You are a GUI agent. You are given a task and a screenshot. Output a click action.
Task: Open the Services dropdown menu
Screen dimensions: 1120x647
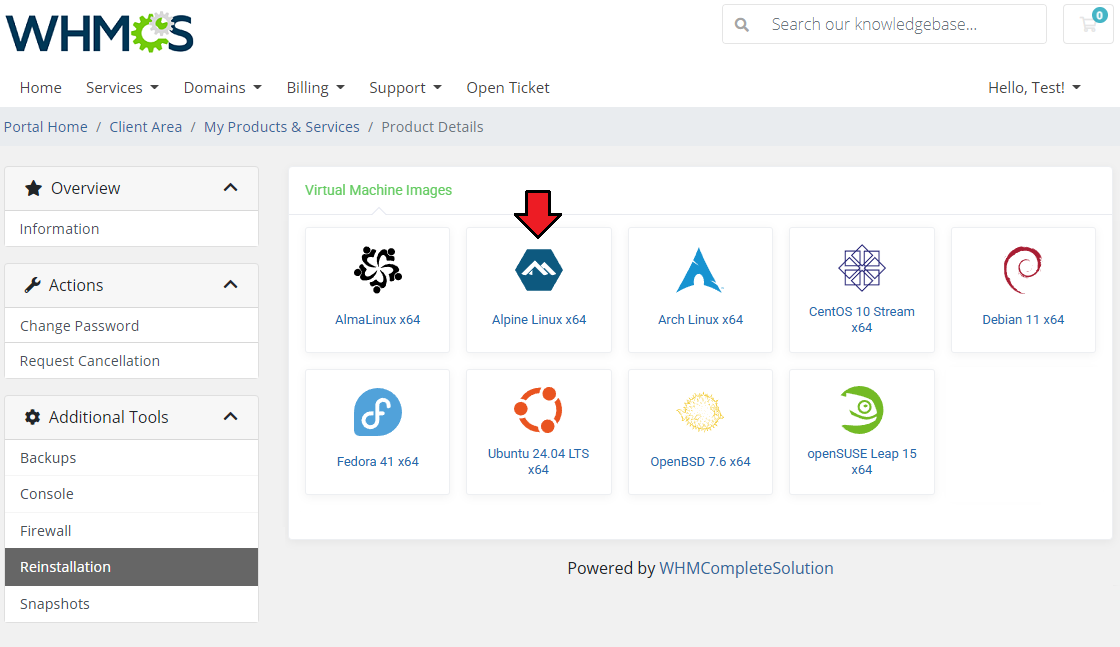[122, 88]
